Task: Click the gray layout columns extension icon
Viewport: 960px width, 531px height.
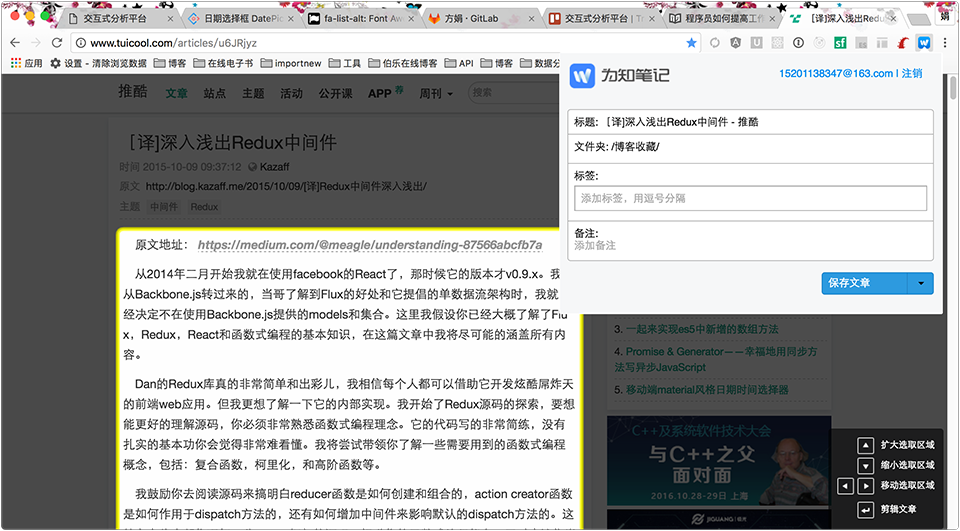Action: point(882,43)
